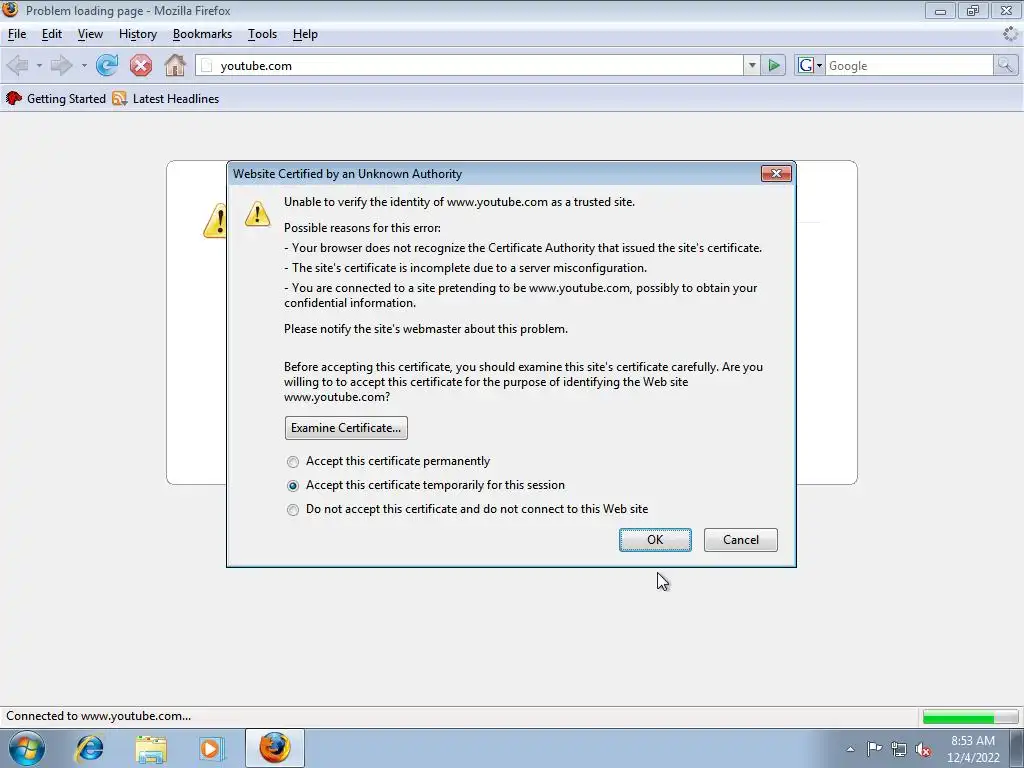Click the Google search input box
Viewport: 1024px width, 768px height.
909,65
